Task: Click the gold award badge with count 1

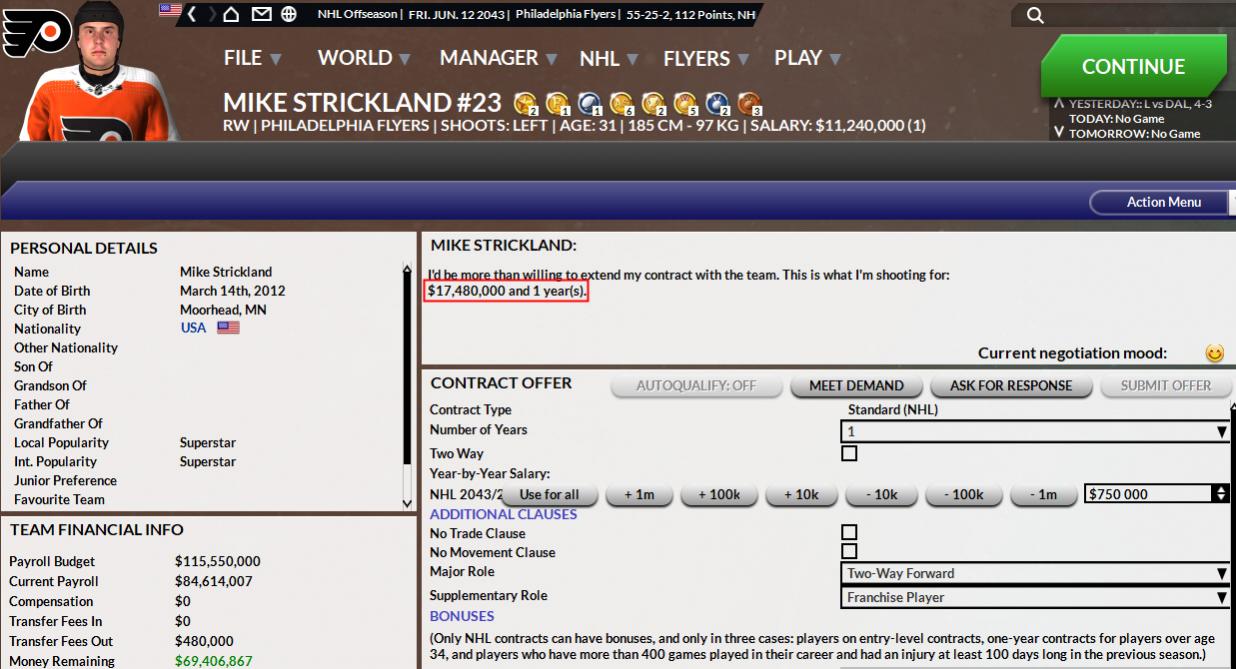Action: click(558, 103)
